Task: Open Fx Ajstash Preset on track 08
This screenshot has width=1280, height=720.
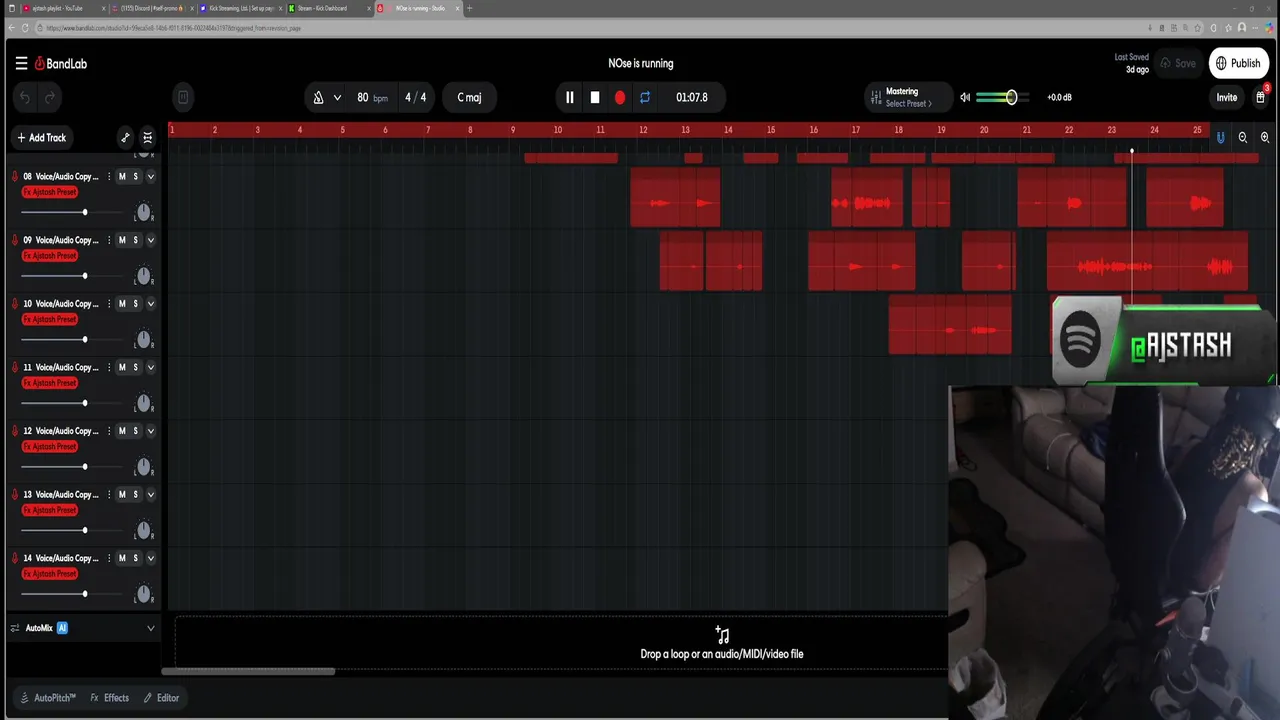Action: coord(50,192)
